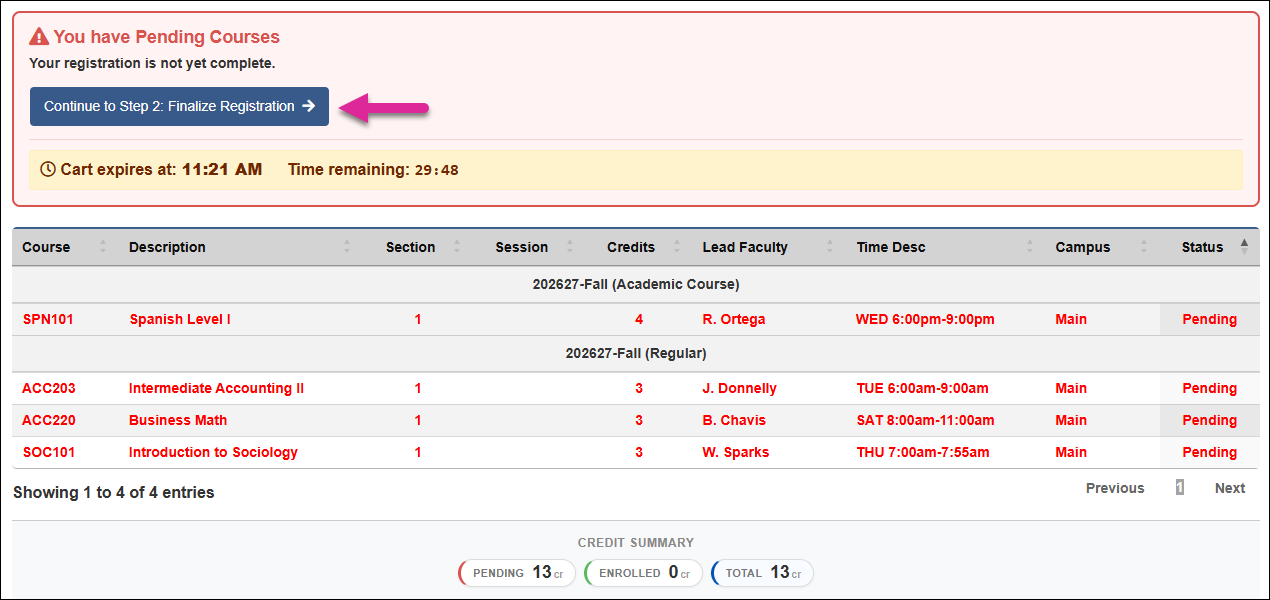Image resolution: width=1270 pixels, height=600 pixels.
Task: Click time WED 6:00pm-9:00pm
Action: point(925,319)
